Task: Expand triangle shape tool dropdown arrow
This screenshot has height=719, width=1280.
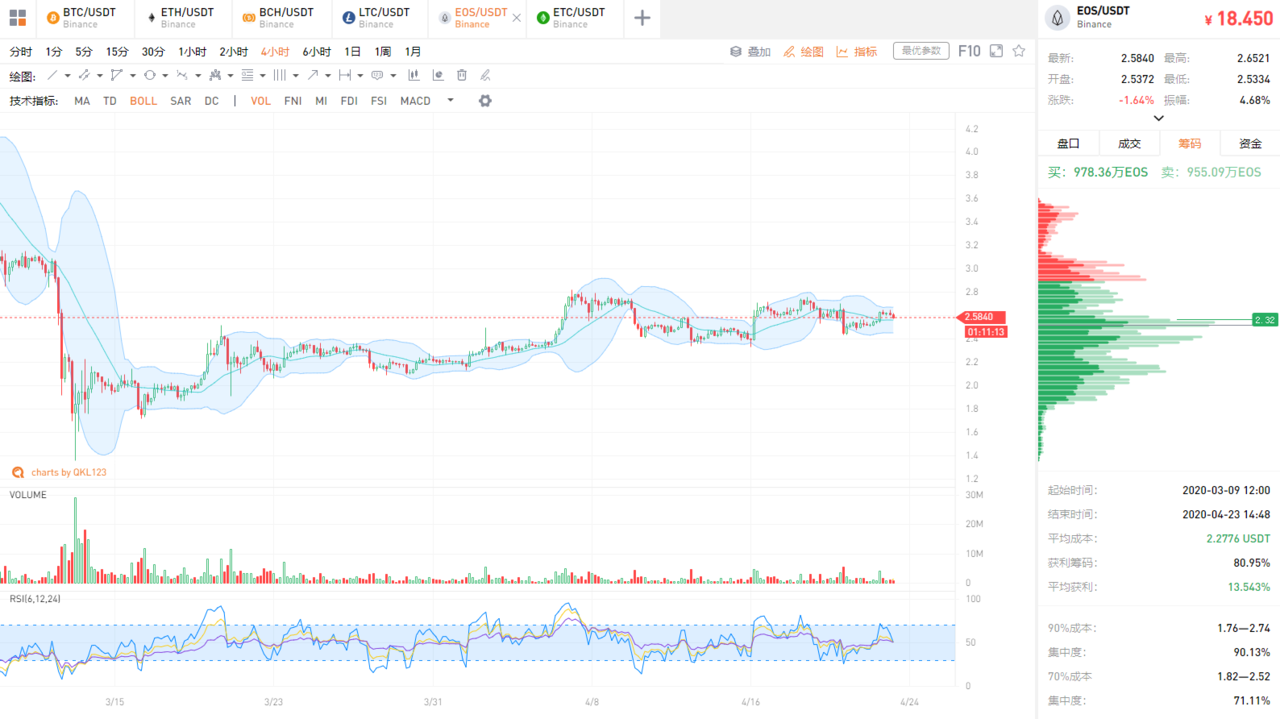Action: coord(133,76)
